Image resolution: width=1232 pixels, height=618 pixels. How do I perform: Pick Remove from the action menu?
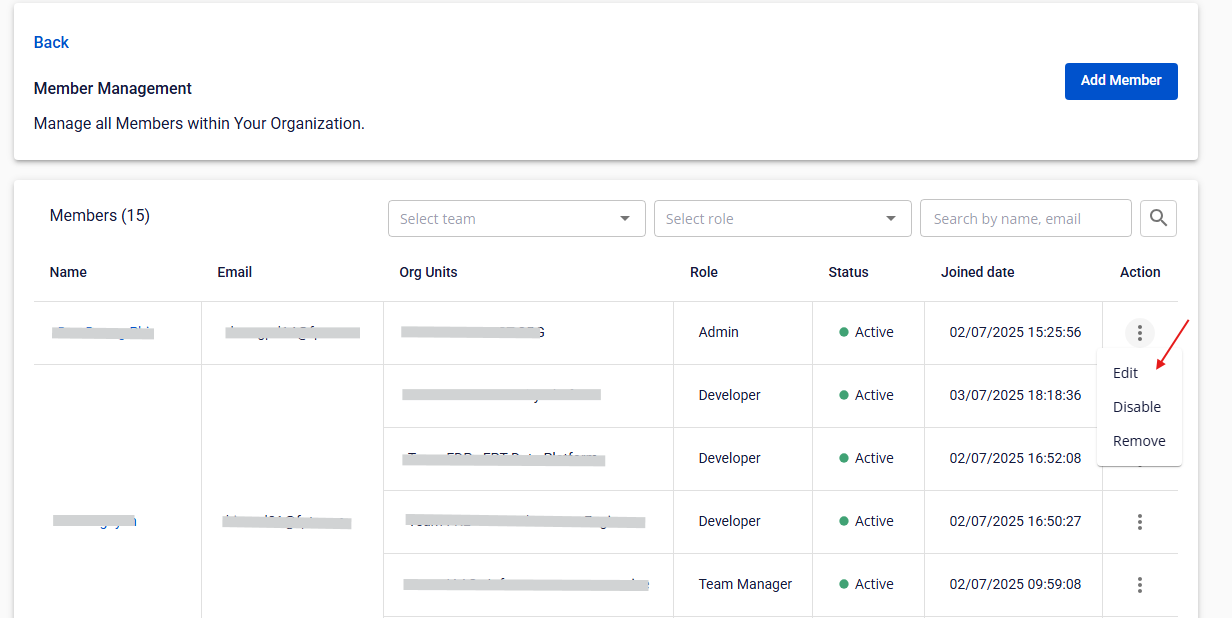click(1138, 441)
